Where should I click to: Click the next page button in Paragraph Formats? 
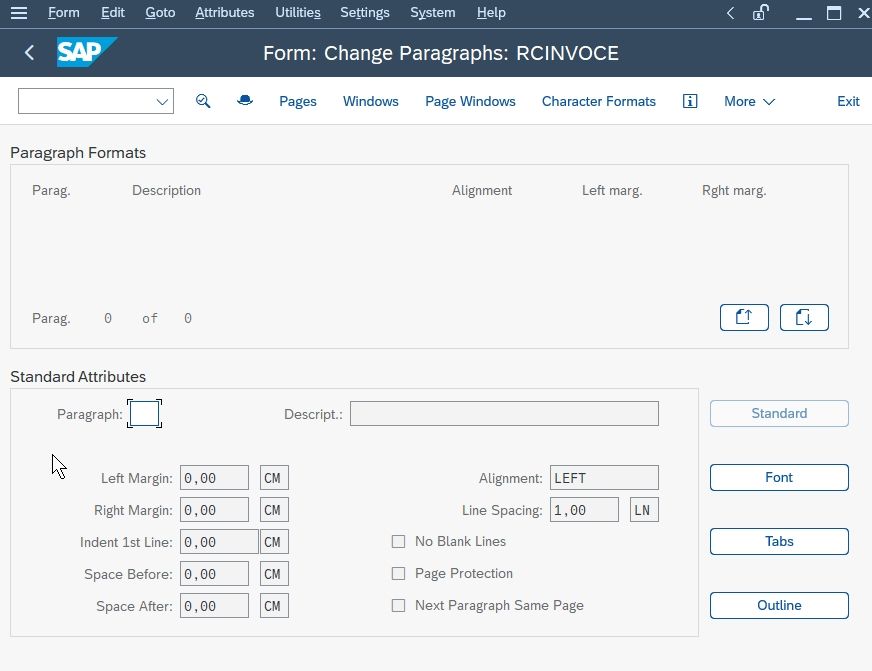point(804,317)
